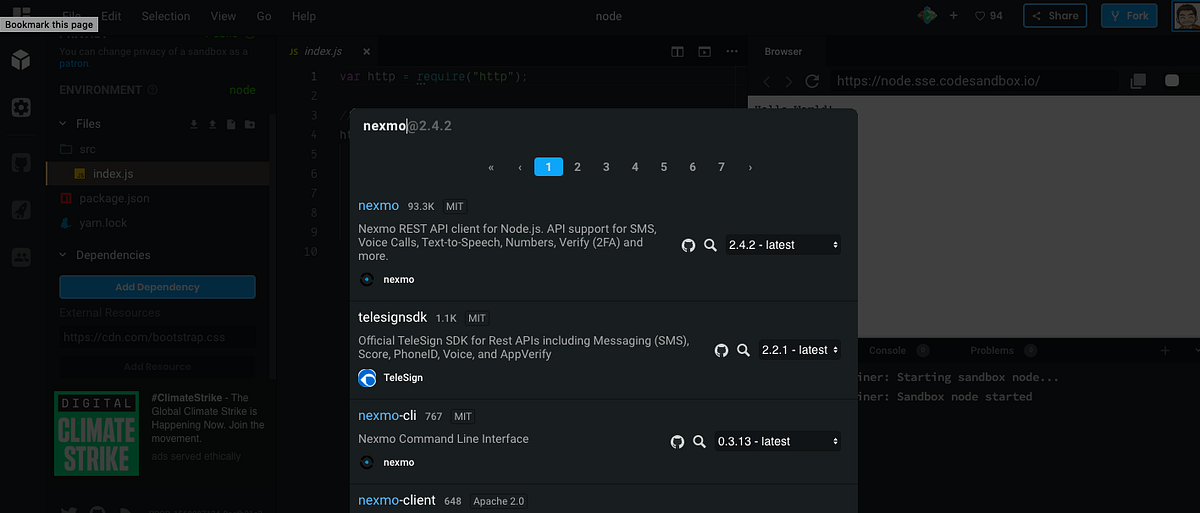Screen dimensions: 1200x513
Task: Click Add Dependency button
Action: [157, 287]
